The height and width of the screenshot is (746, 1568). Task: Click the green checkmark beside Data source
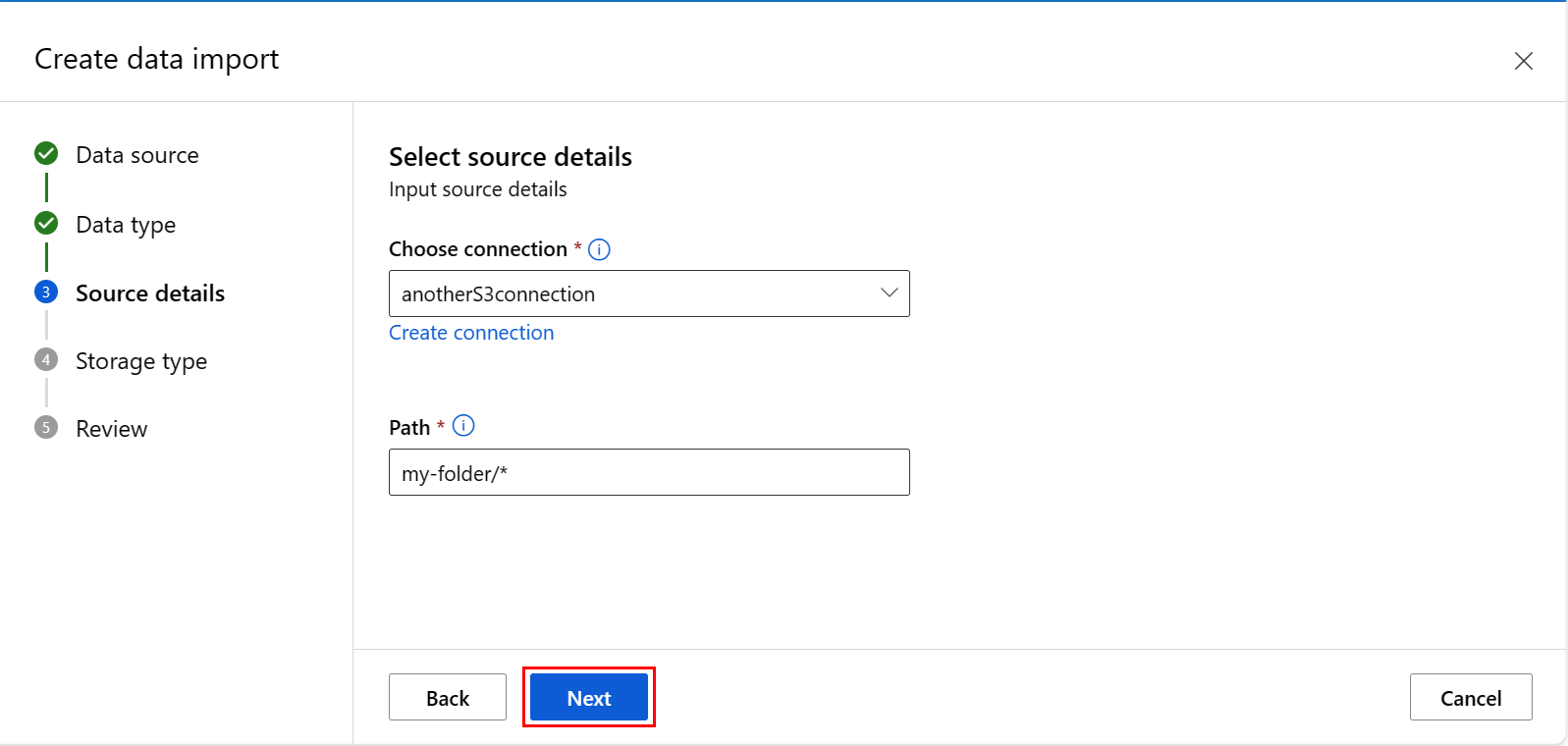pyautogui.click(x=46, y=154)
